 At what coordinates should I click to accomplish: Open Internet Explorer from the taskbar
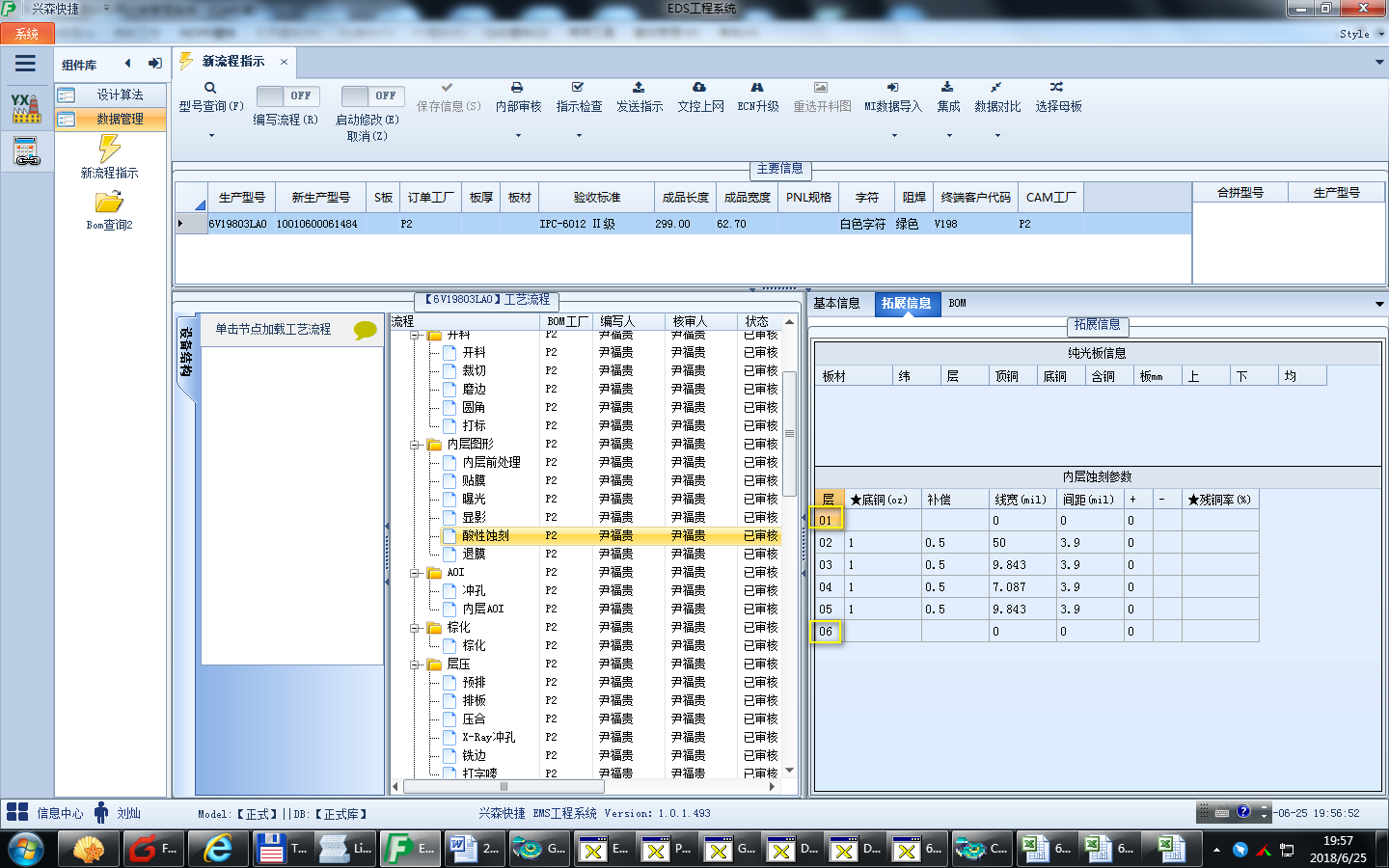pos(219,849)
